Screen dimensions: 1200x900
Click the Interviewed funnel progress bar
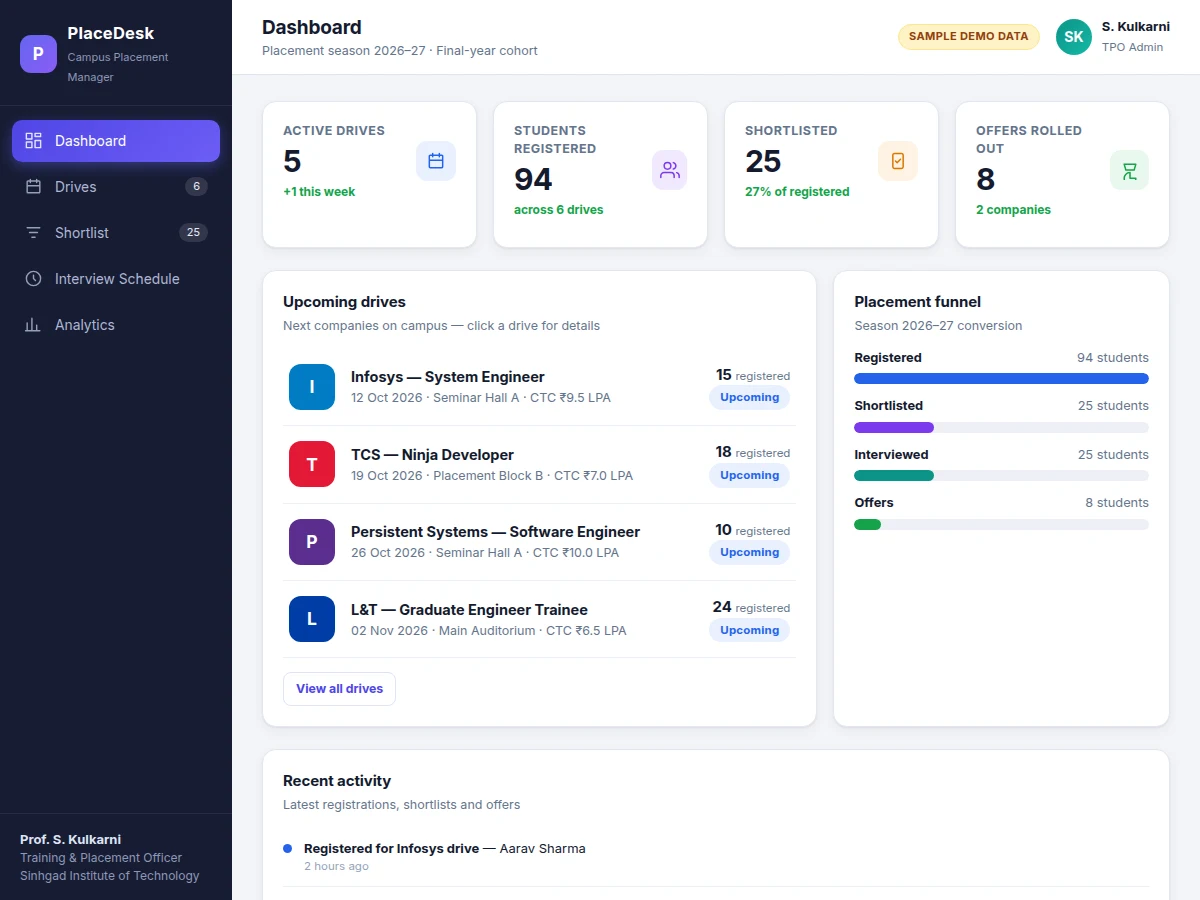[x=1001, y=476]
